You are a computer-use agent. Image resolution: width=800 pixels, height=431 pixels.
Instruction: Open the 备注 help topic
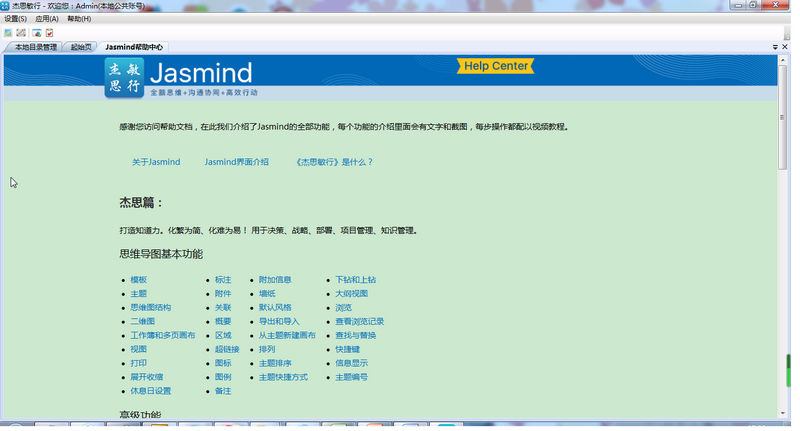click(223, 391)
